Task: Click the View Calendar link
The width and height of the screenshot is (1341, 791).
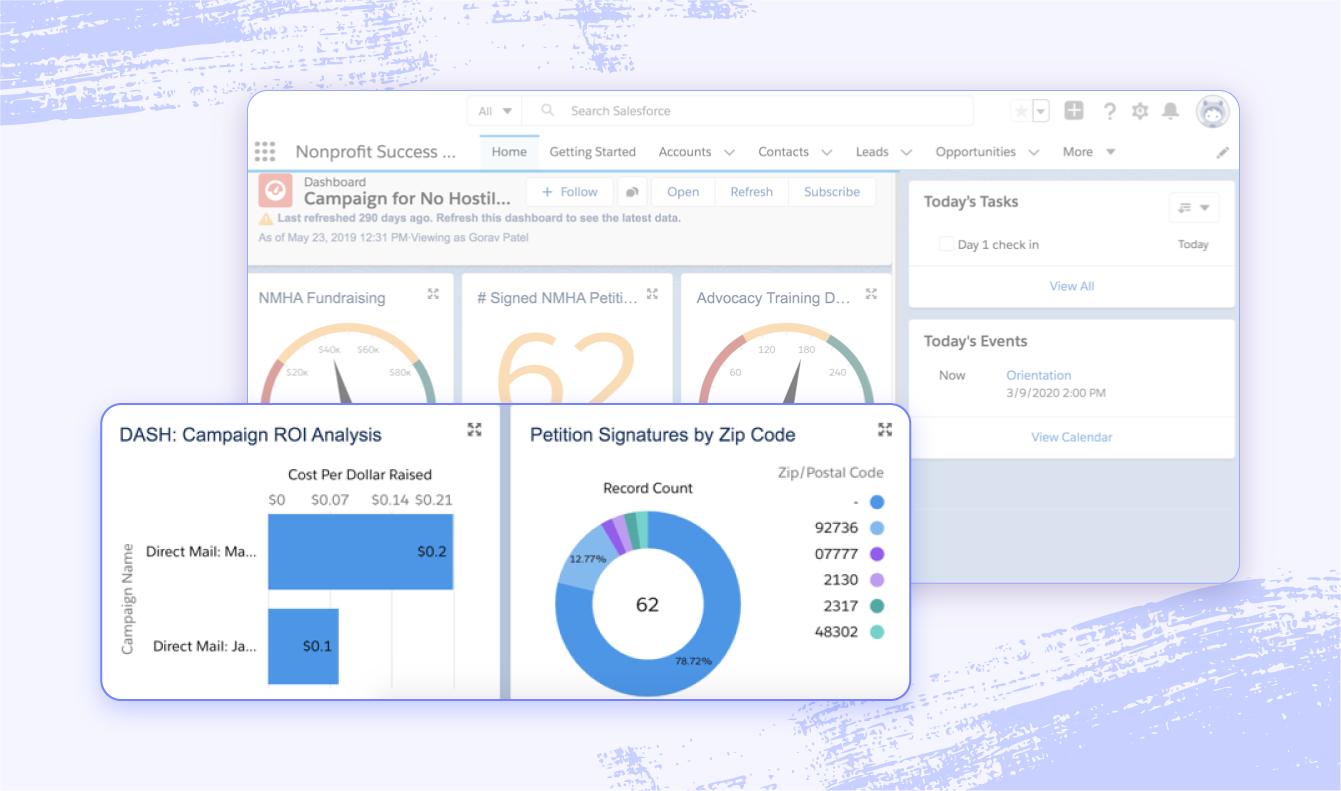Action: click(1072, 437)
